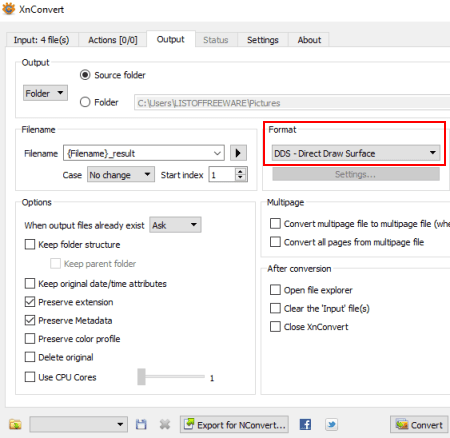Enable Keep folder structure
This screenshot has width=450, height=438.
30,244
